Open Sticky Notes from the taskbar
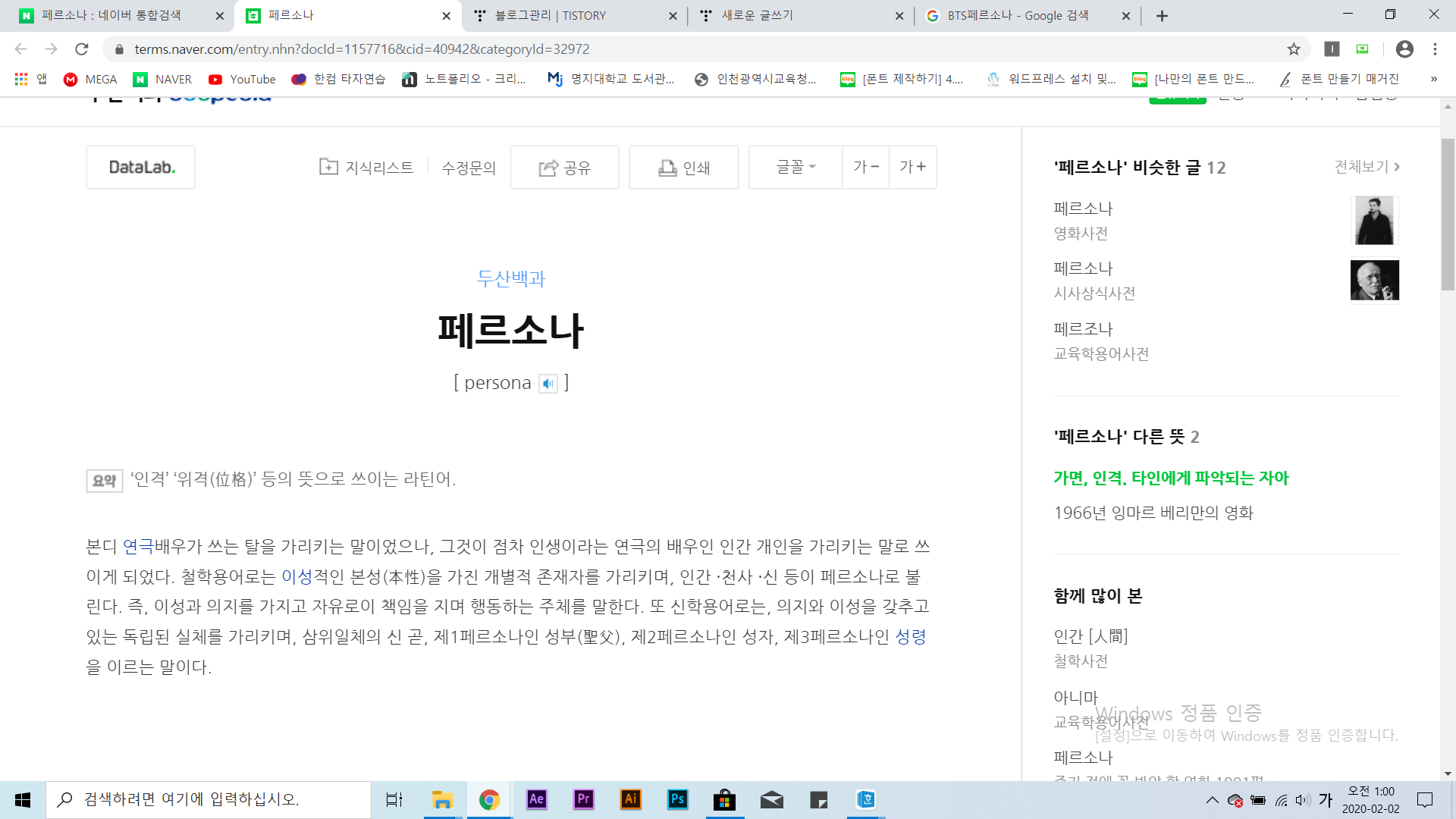 tap(818, 800)
